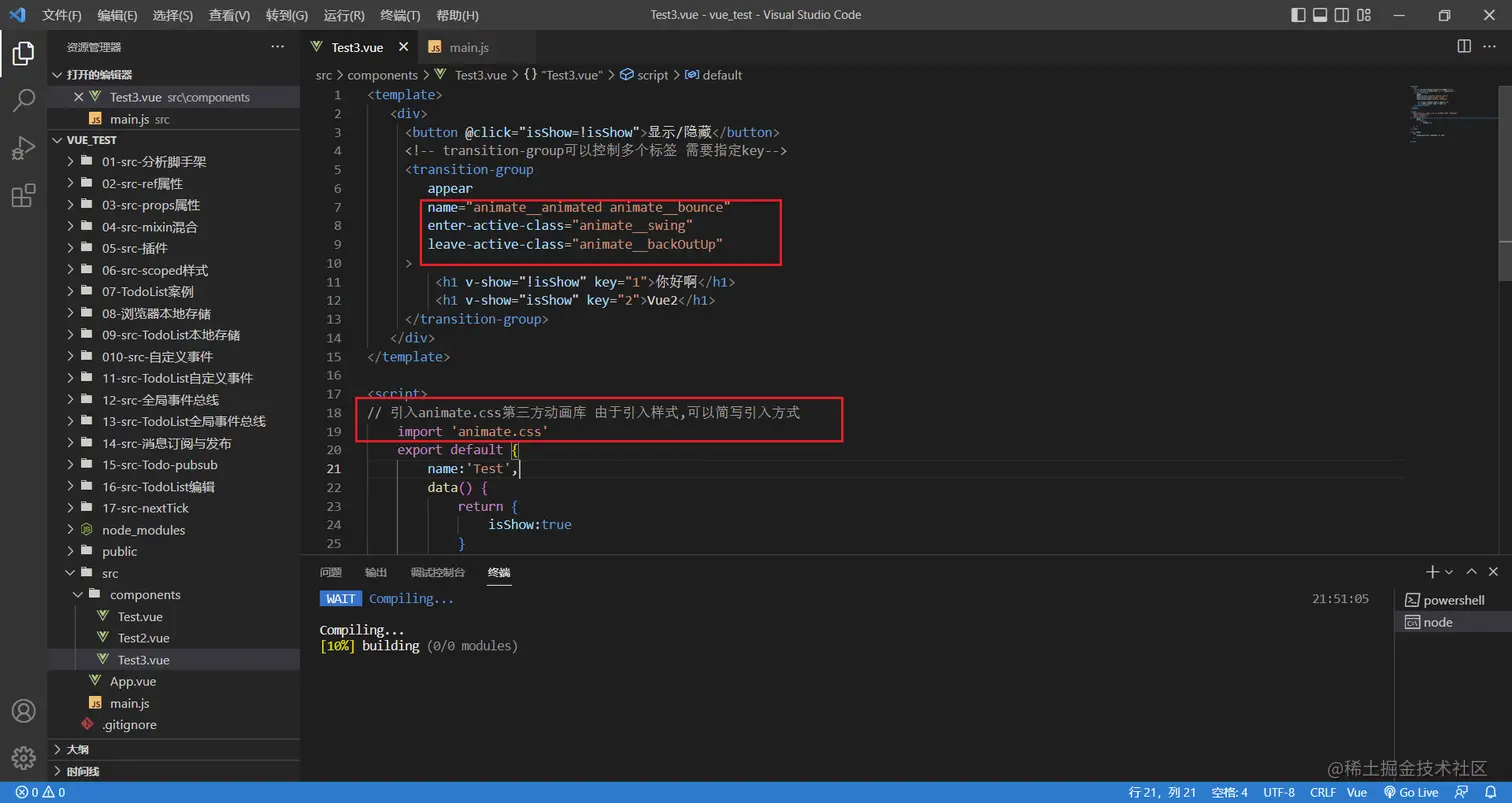
Task: Maximize the terminal panel with chevron up
Action: [x=1471, y=572]
